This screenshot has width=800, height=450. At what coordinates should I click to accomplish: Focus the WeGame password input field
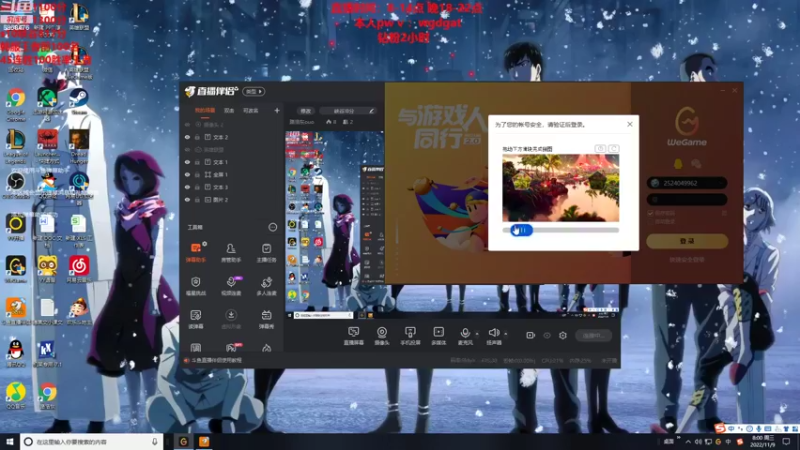[x=687, y=199]
